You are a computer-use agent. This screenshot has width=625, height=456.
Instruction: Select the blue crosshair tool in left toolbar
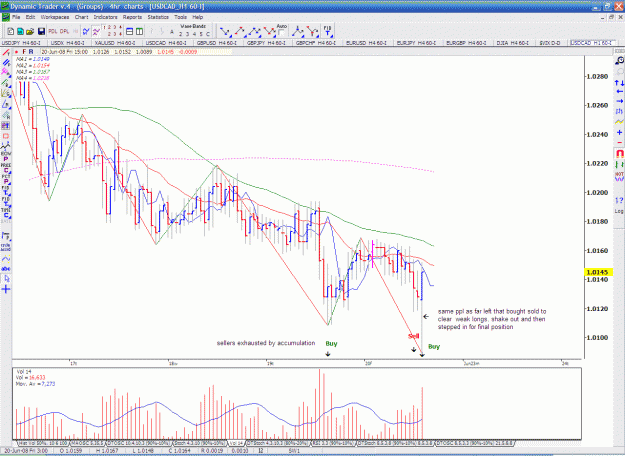(x=6, y=289)
